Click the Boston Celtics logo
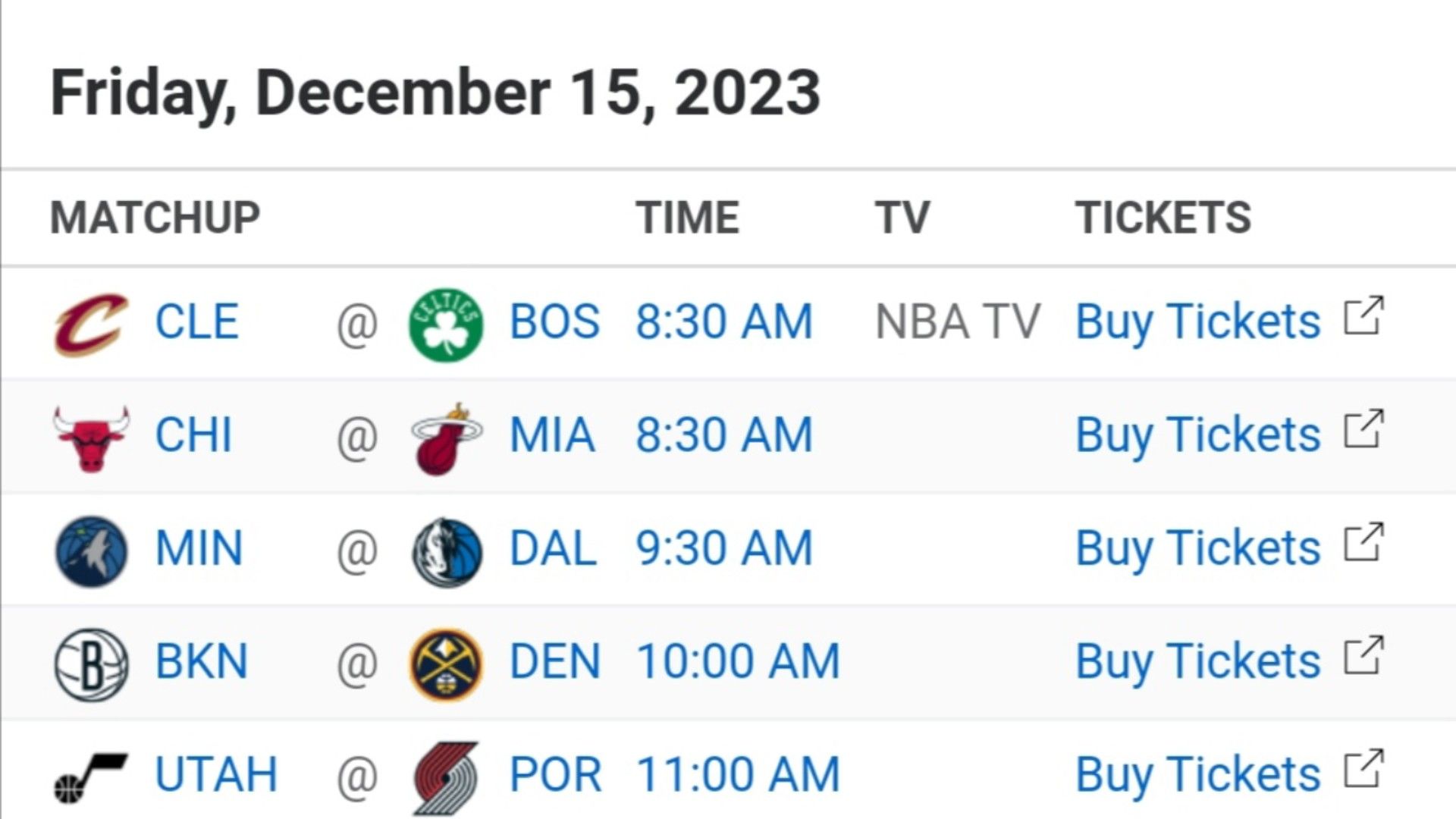 (446, 325)
